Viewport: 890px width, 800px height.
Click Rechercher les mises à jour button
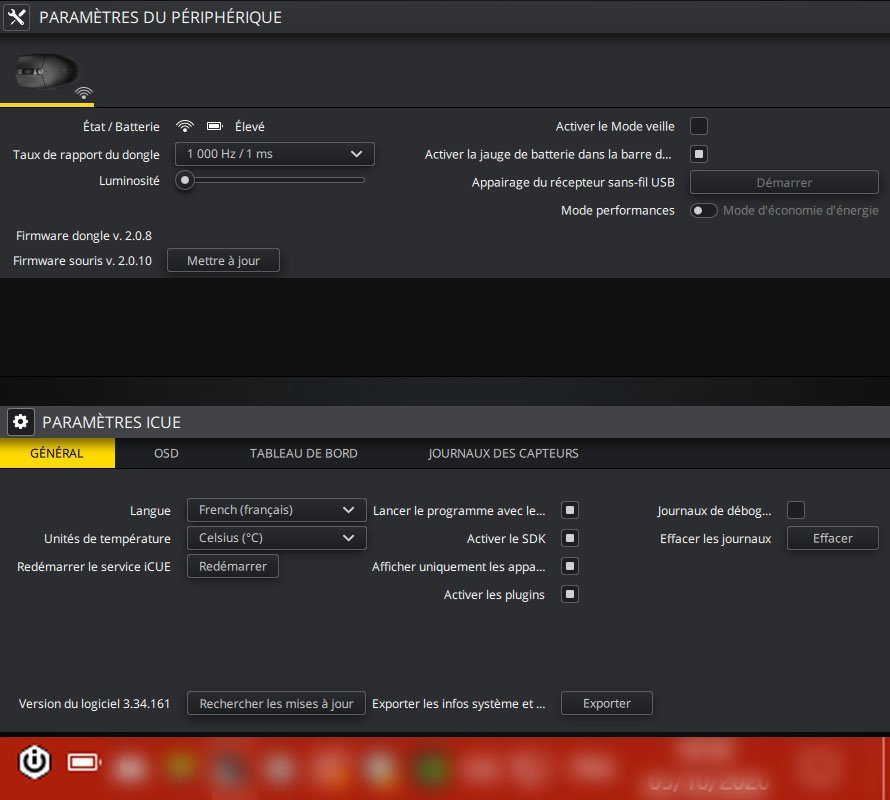276,704
